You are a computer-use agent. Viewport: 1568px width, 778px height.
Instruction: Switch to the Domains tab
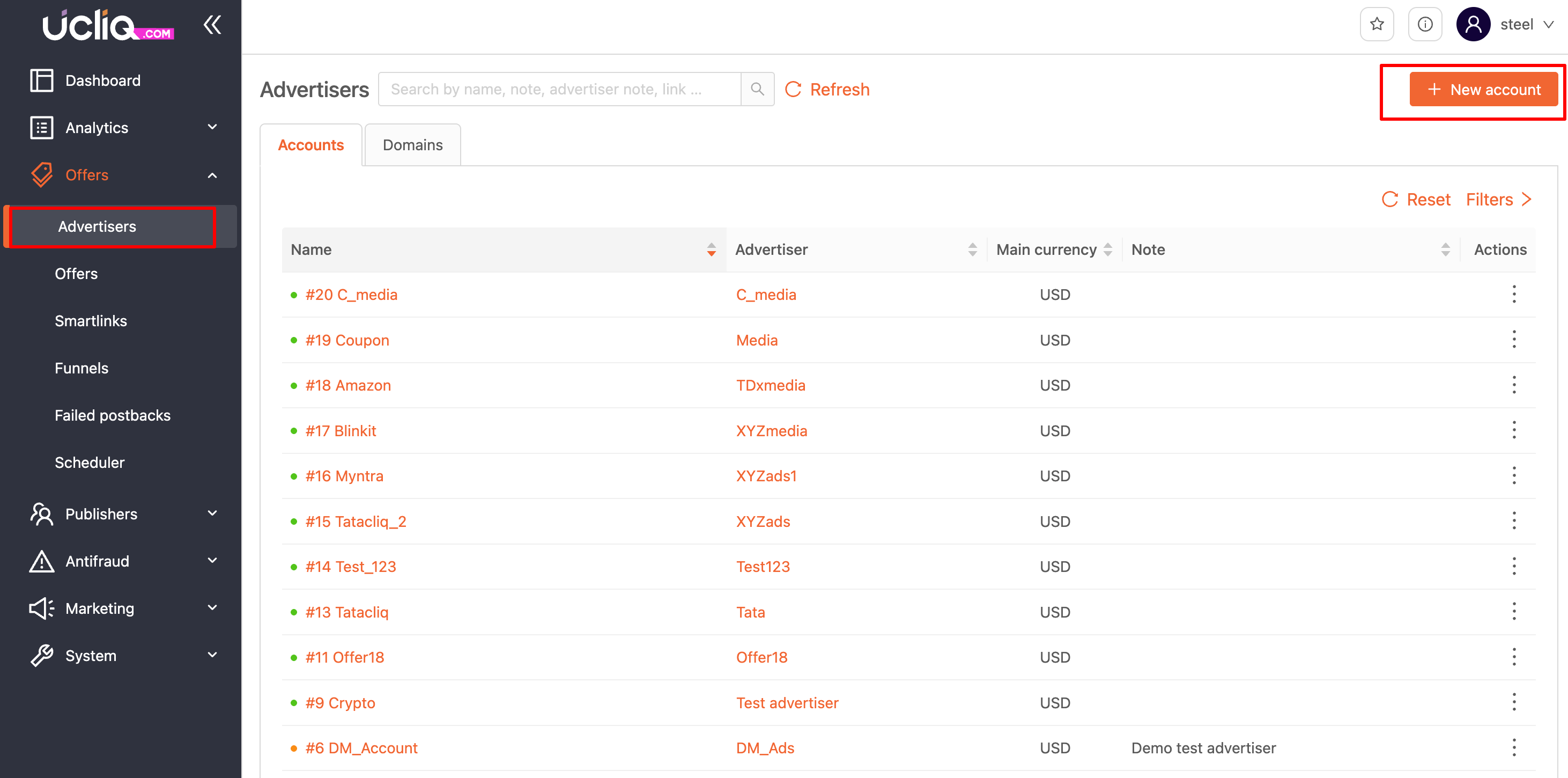412,145
